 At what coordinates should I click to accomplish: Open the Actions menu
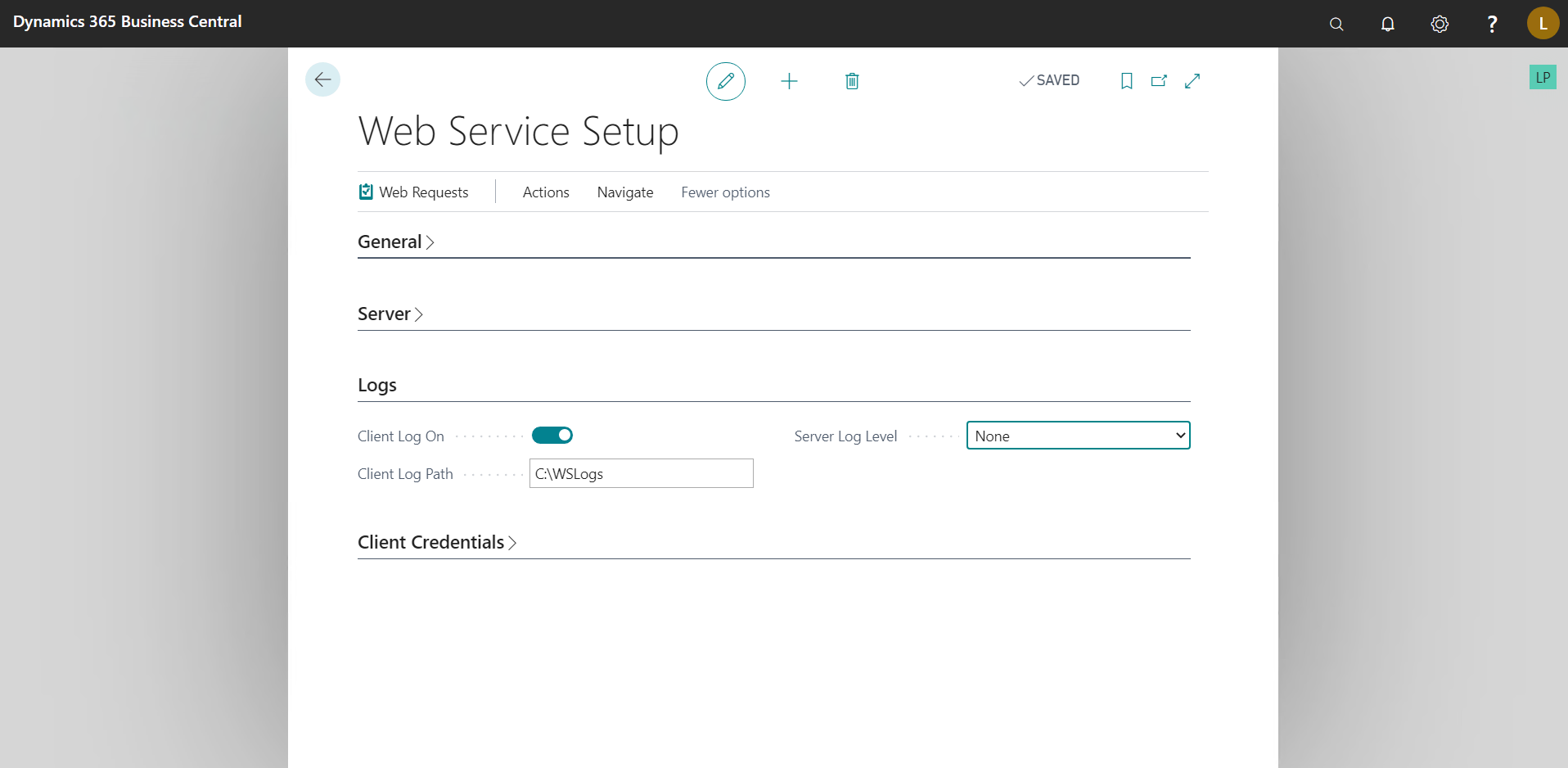coord(546,192)
